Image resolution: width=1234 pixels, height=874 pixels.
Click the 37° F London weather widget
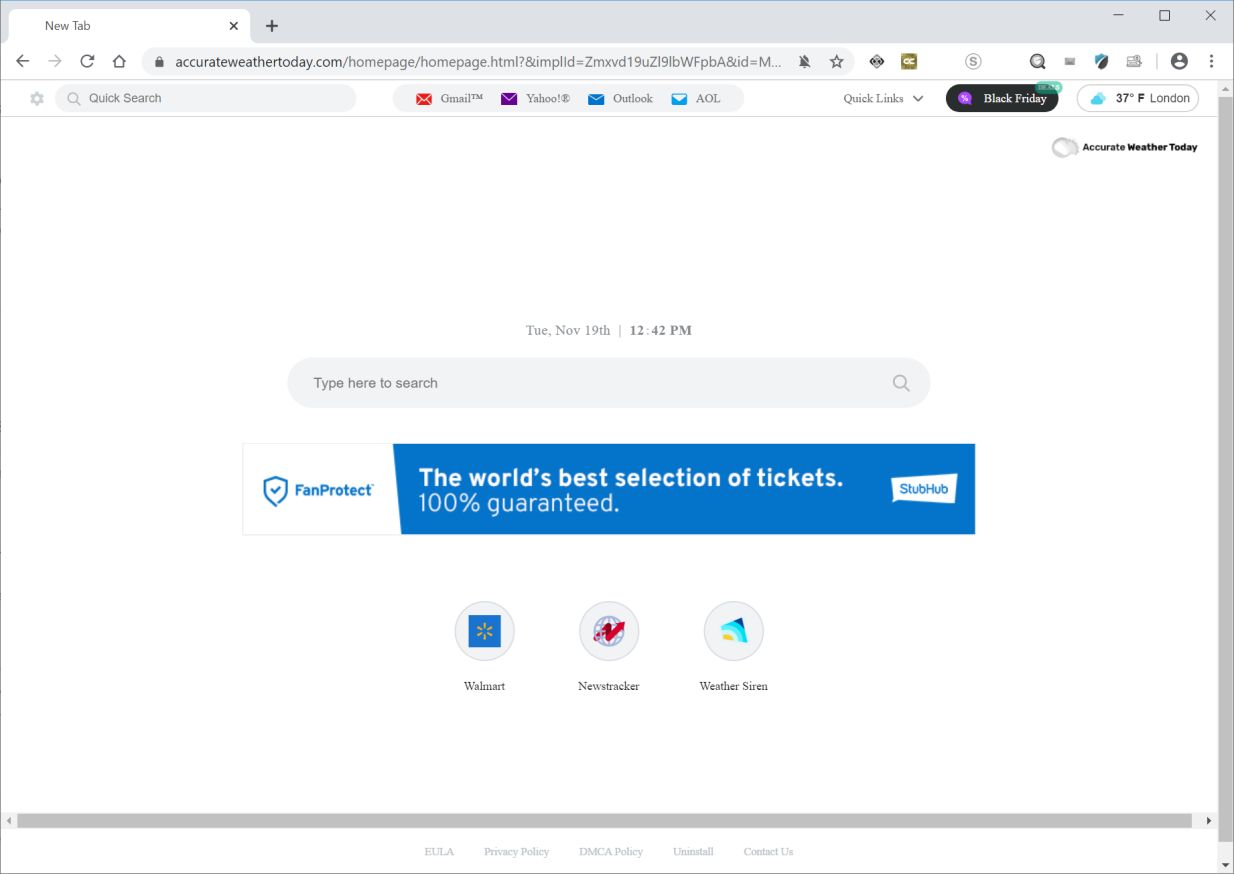1137,98
